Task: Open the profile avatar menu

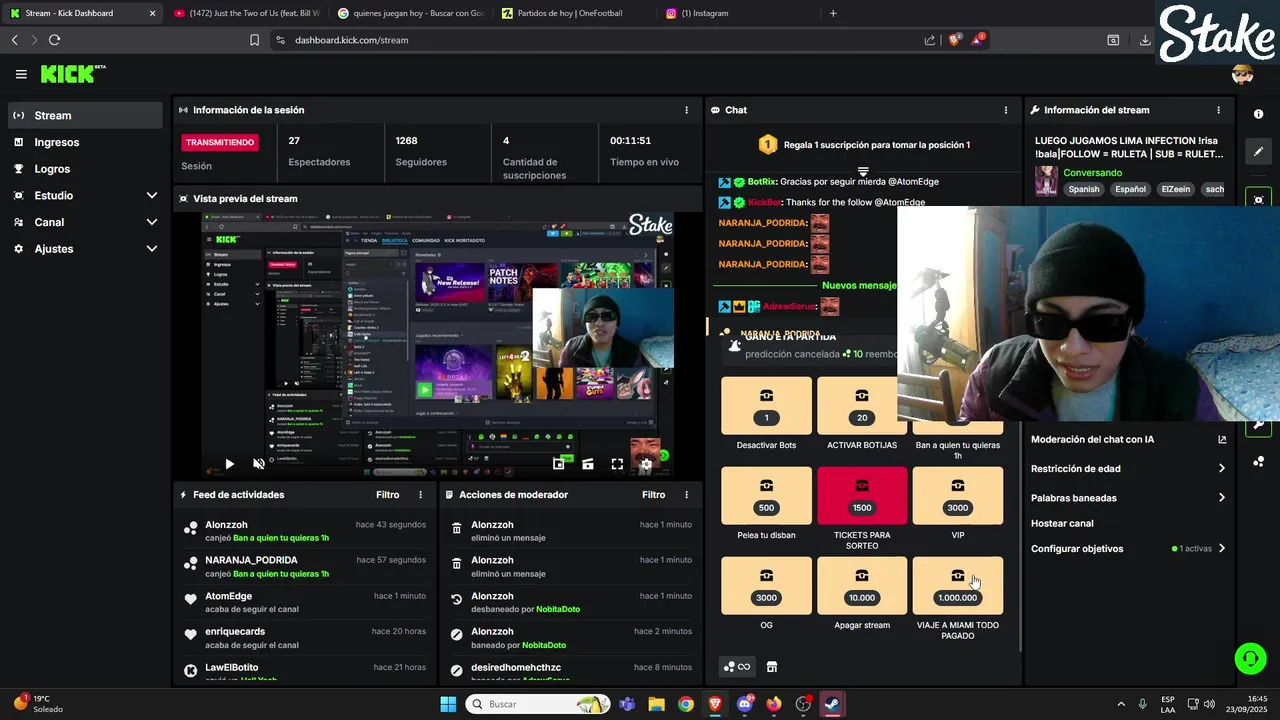Action: (x=1242, y=74)
